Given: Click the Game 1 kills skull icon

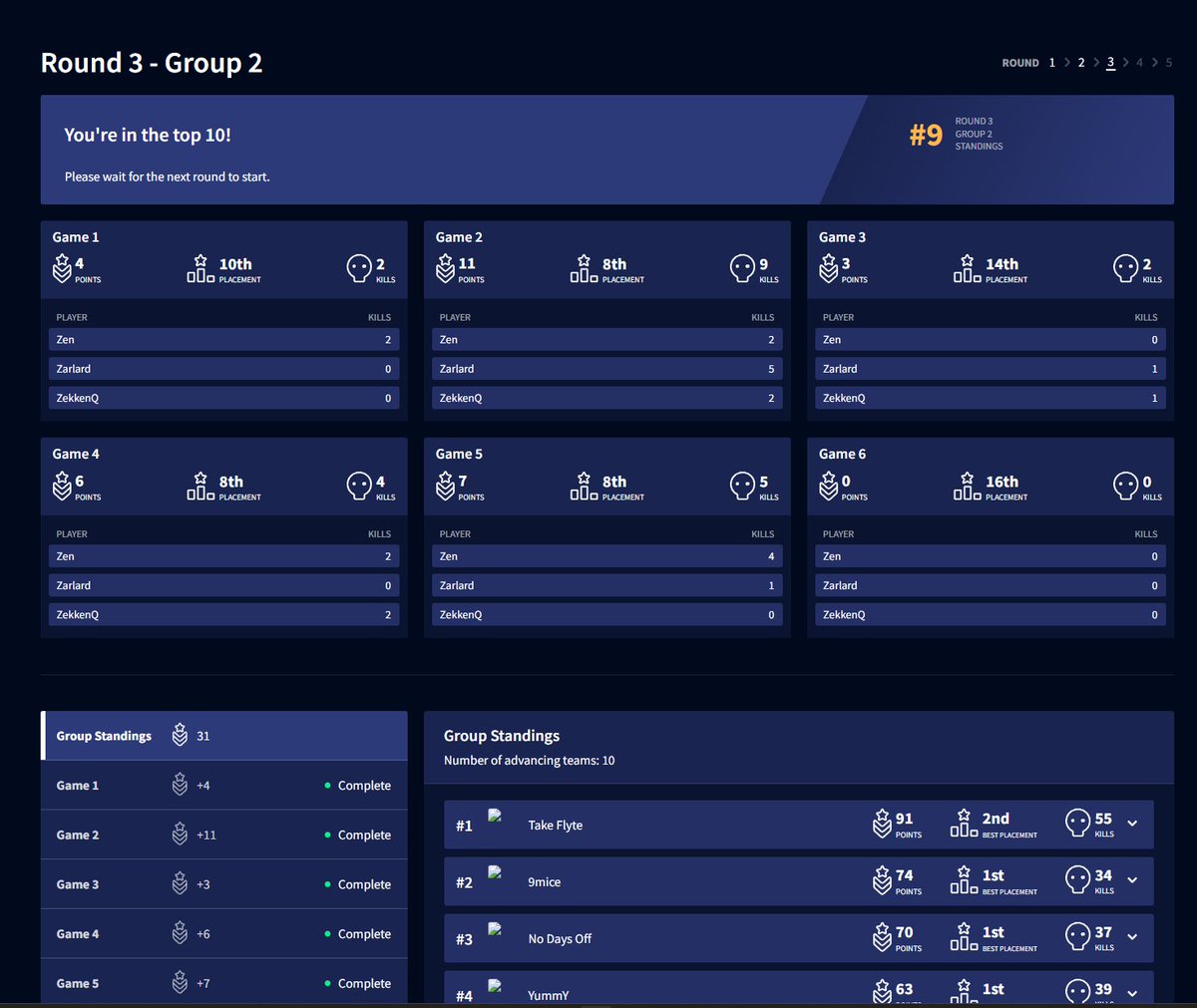Looking at the screenshot, I should tap(359, 268).
